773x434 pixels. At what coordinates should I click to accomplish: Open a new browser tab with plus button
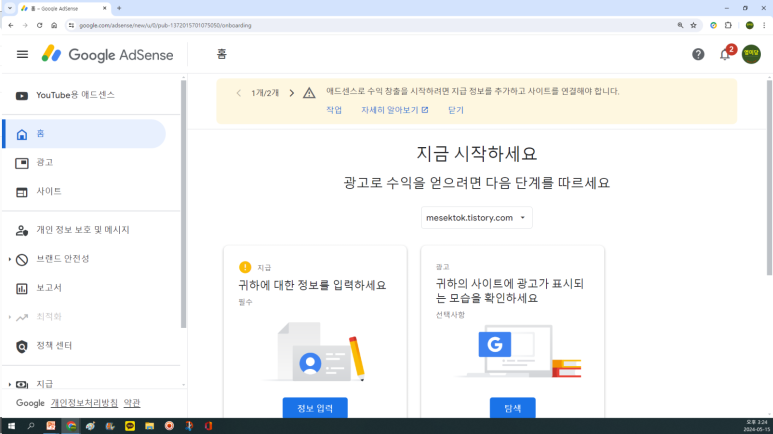119,8
